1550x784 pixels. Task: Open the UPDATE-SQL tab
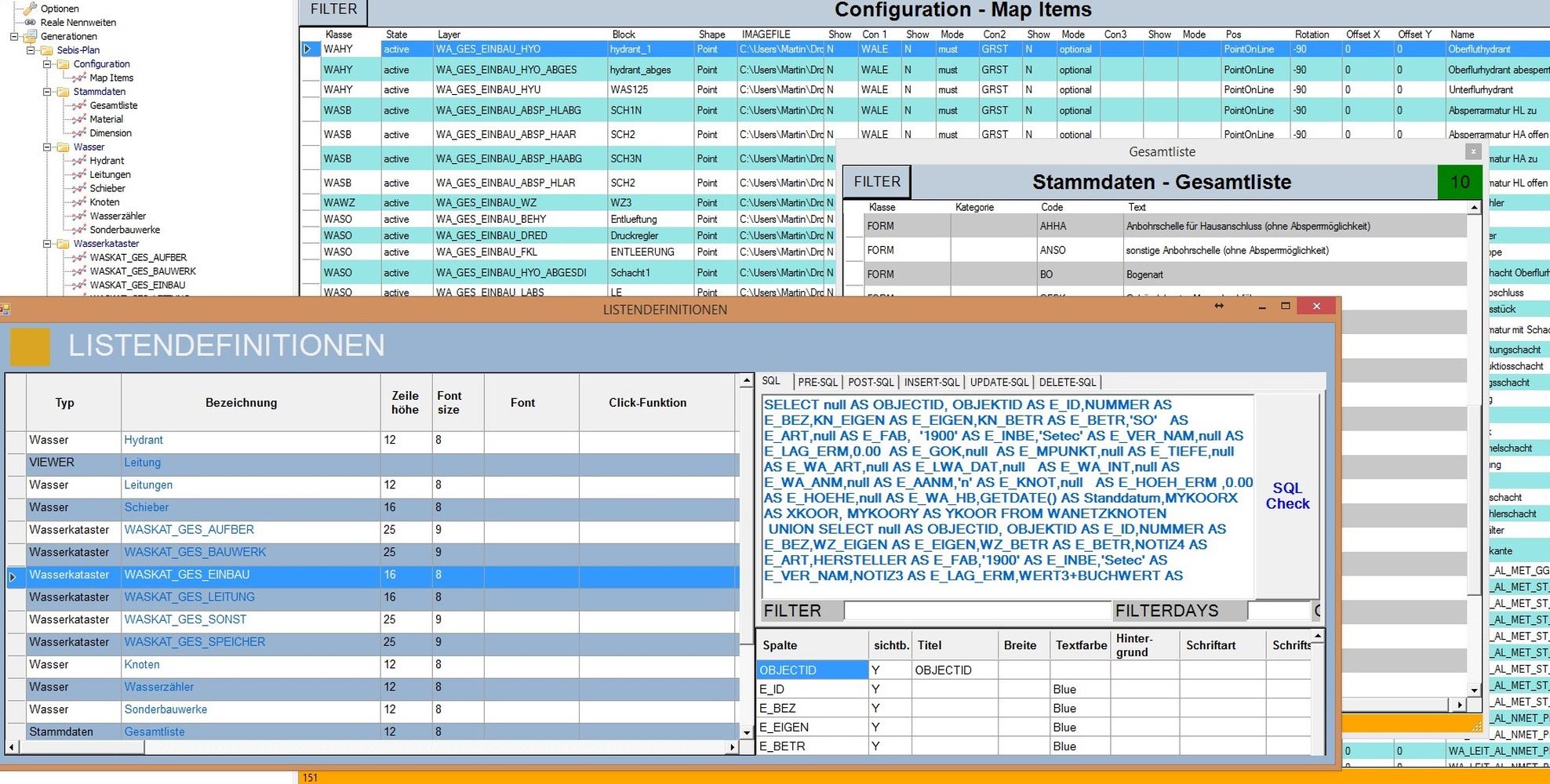[999, 383]
